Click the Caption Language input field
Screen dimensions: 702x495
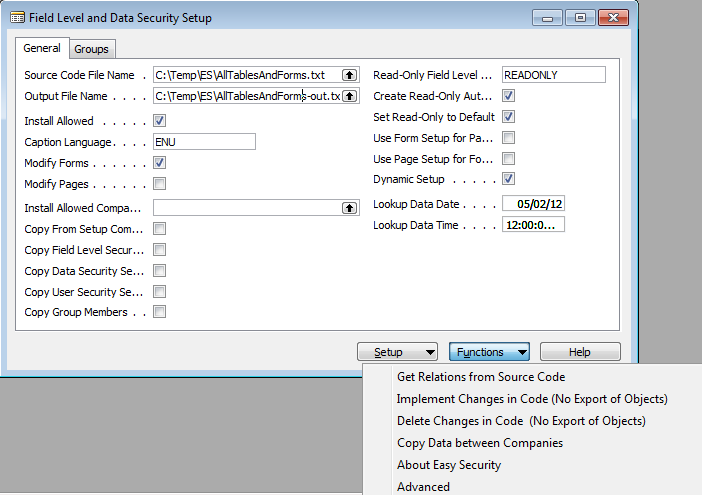click(204, 142)
